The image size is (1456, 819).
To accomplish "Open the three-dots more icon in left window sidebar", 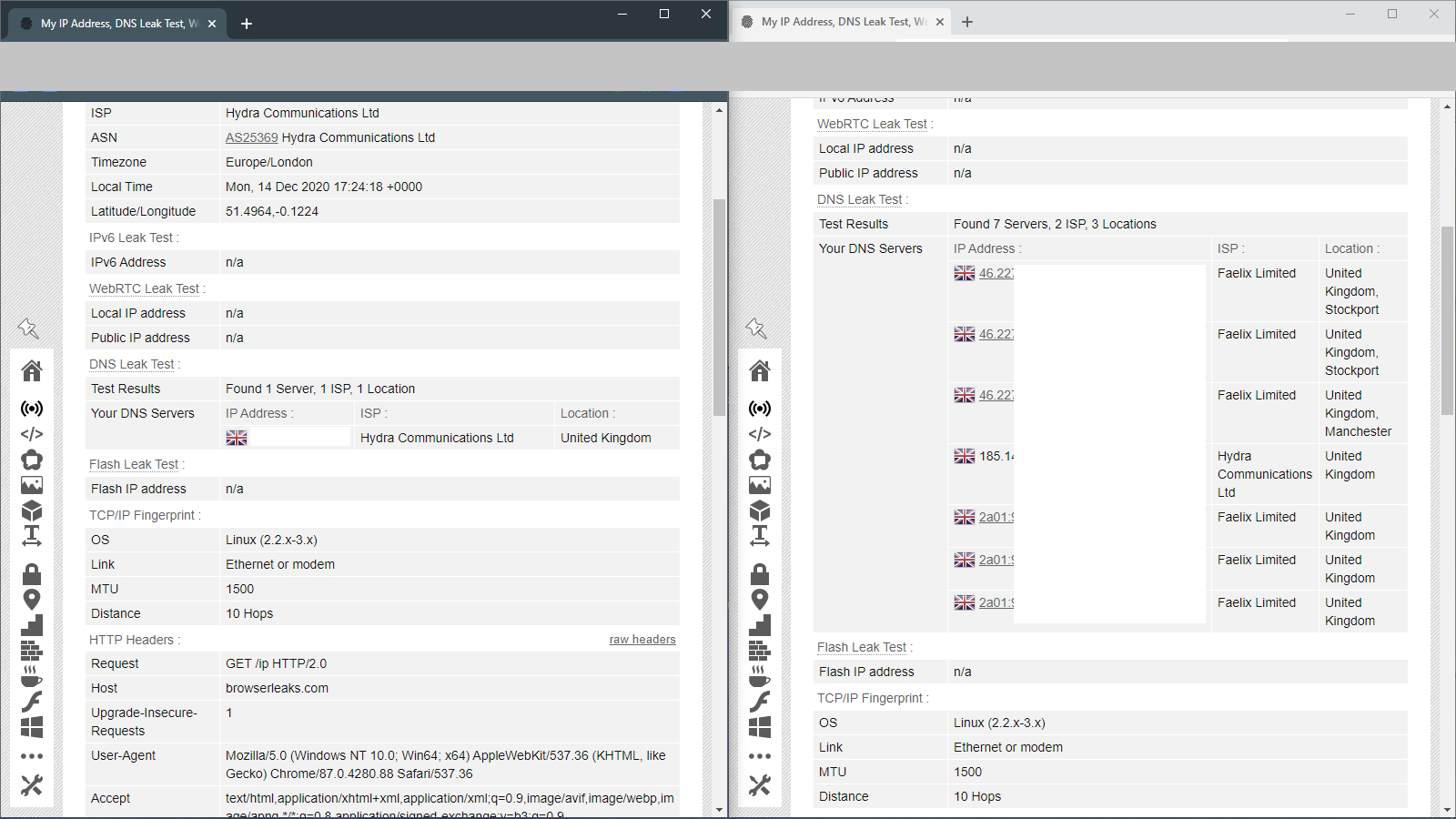I will (32, 756).
